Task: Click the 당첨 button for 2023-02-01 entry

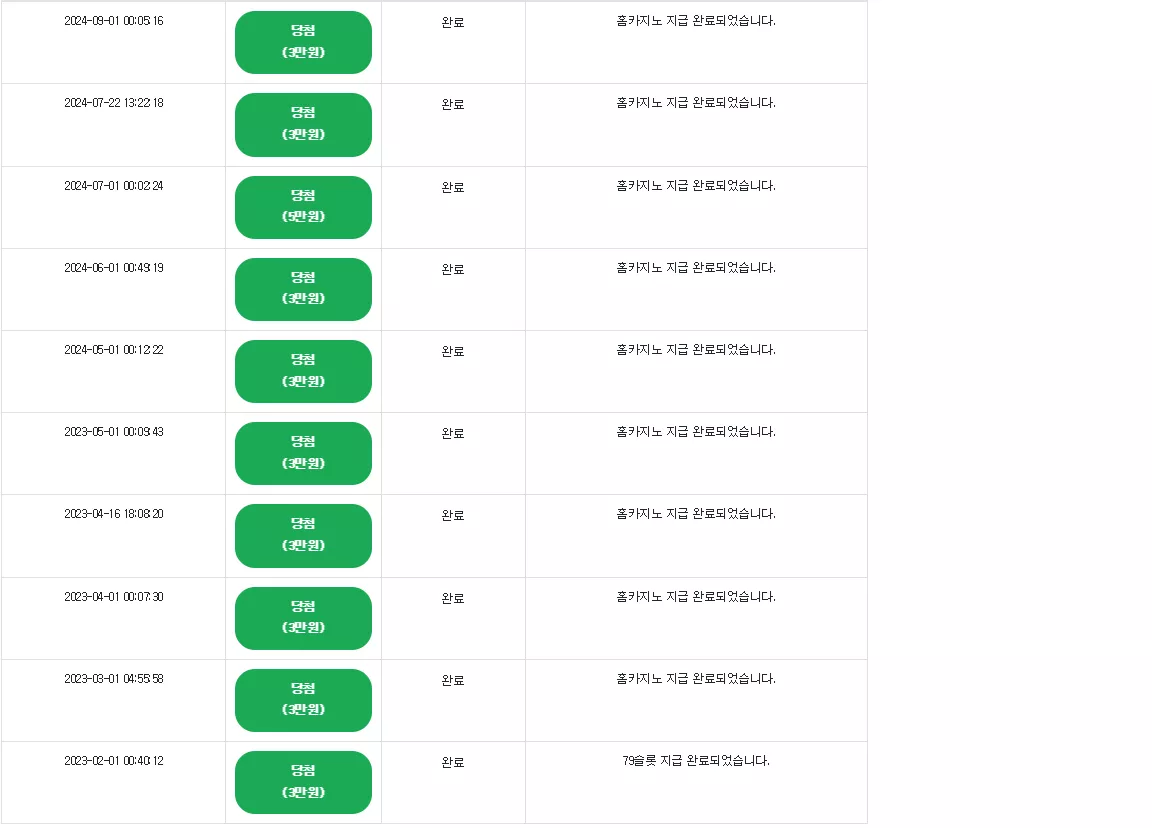Action: click(x=303, y=782)
